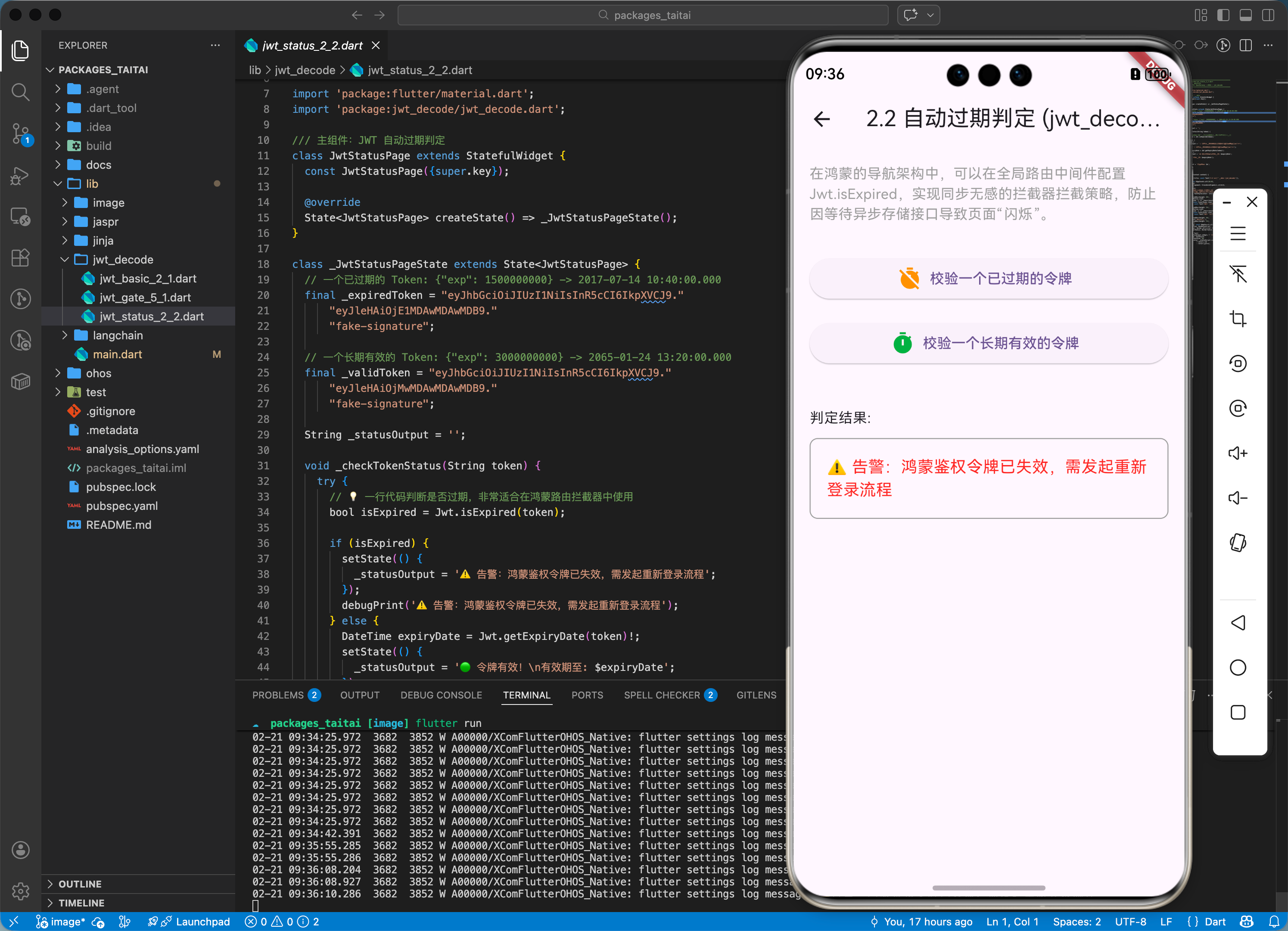Expand the langchain folder
This screenshot has height=931, width=1288.
pos(118,335)
